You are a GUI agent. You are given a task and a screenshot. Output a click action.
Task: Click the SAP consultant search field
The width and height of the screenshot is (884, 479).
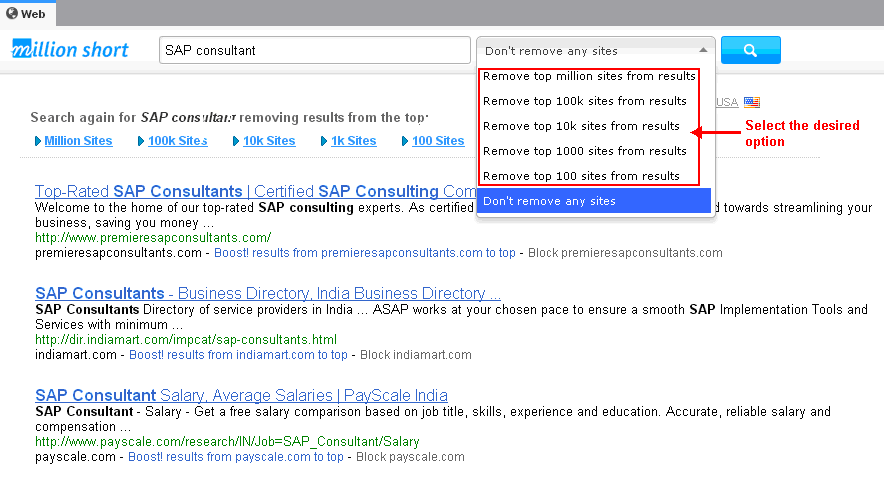[315, 50]
